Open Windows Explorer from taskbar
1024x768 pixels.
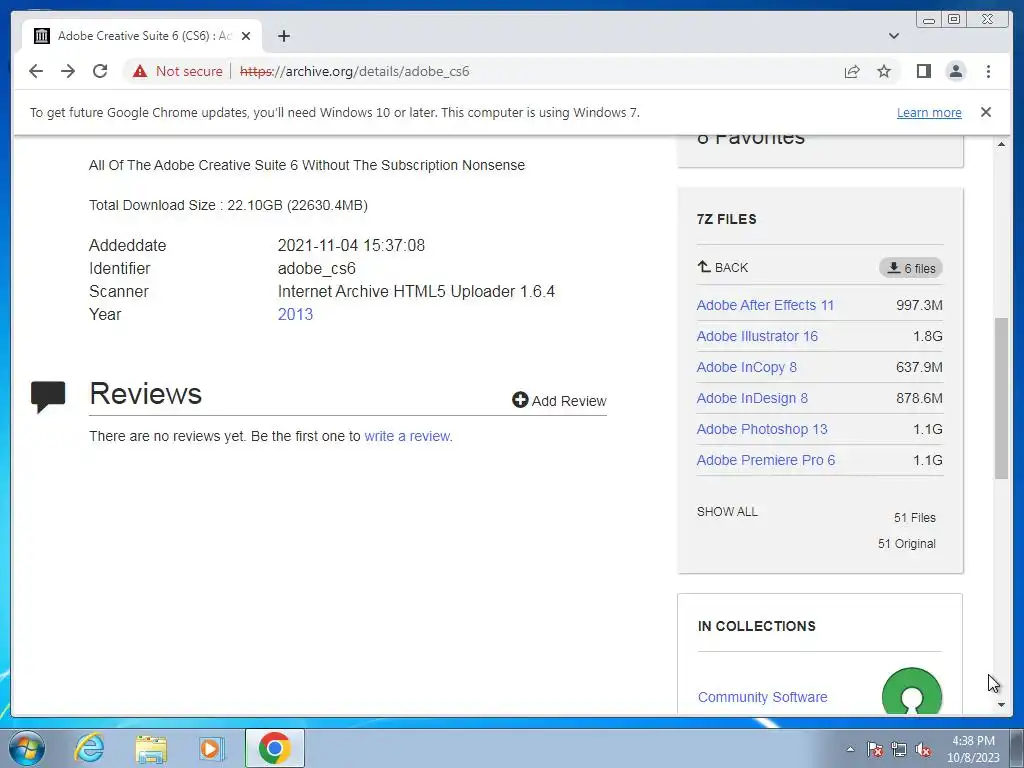pos(151,748)
